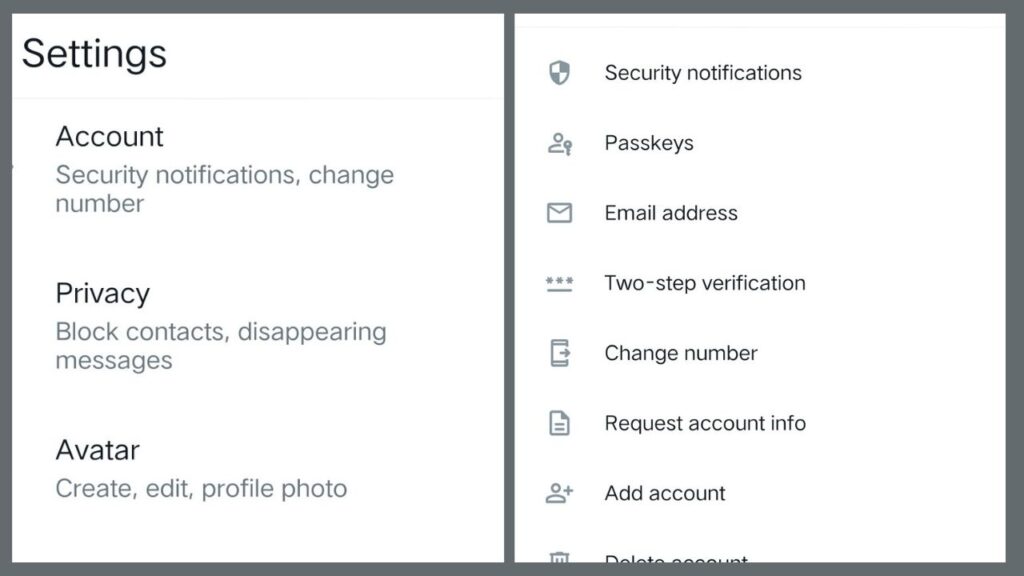Click the Settings heading
Image resolution: width=1024 pixels, height=576 pixels.
coord(94,55)
